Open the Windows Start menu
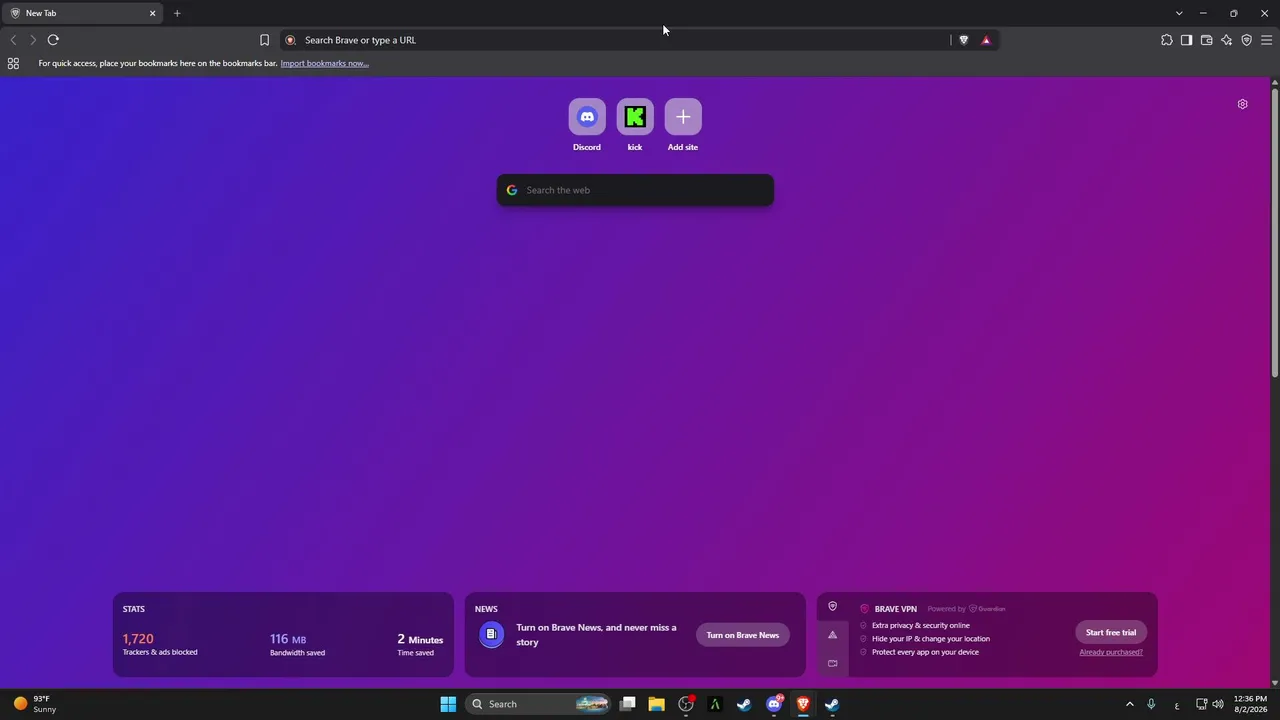Viewport: 1280px width, 720px height. pos(448,704)
